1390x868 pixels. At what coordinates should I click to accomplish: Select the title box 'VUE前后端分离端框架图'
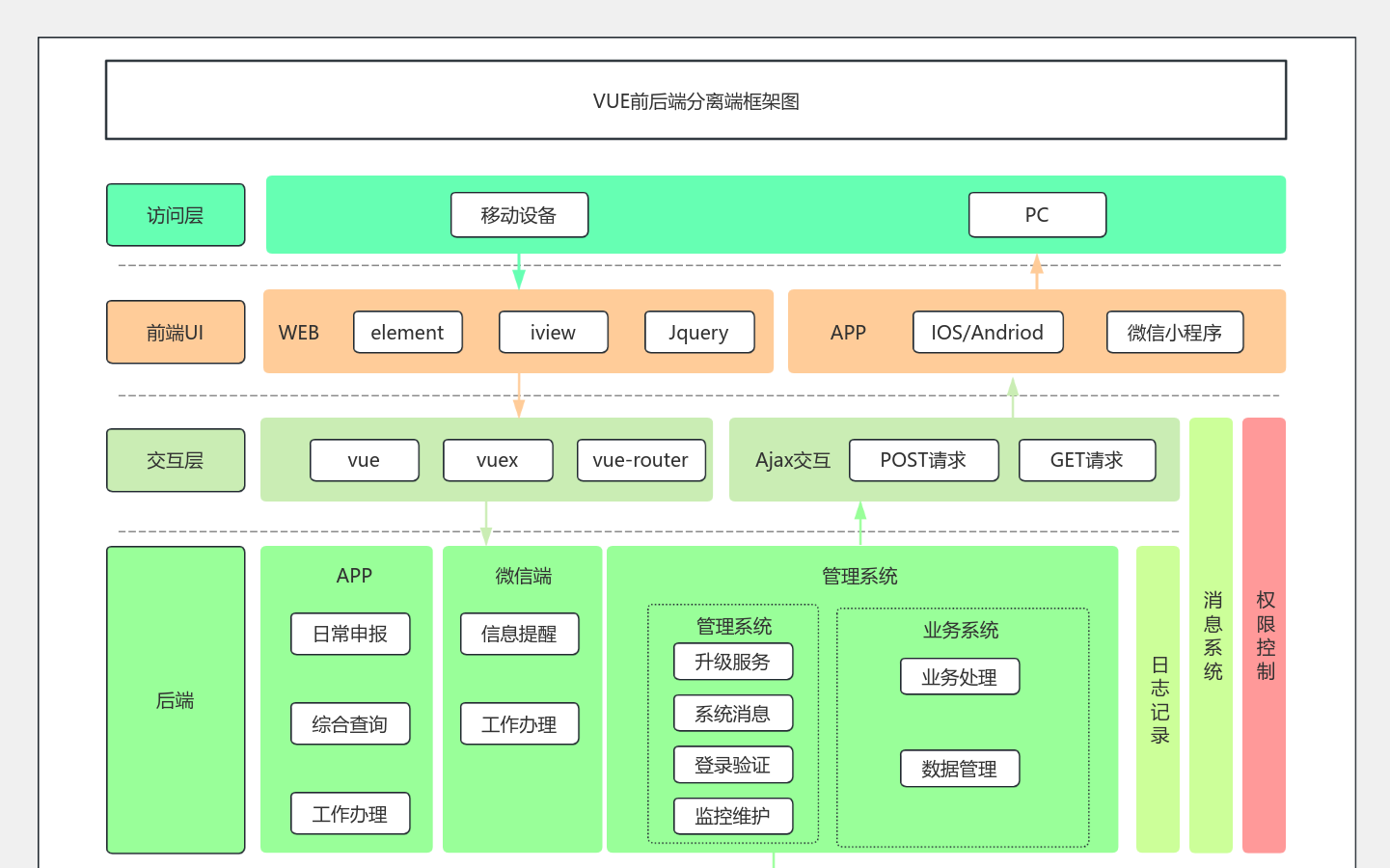695,100
